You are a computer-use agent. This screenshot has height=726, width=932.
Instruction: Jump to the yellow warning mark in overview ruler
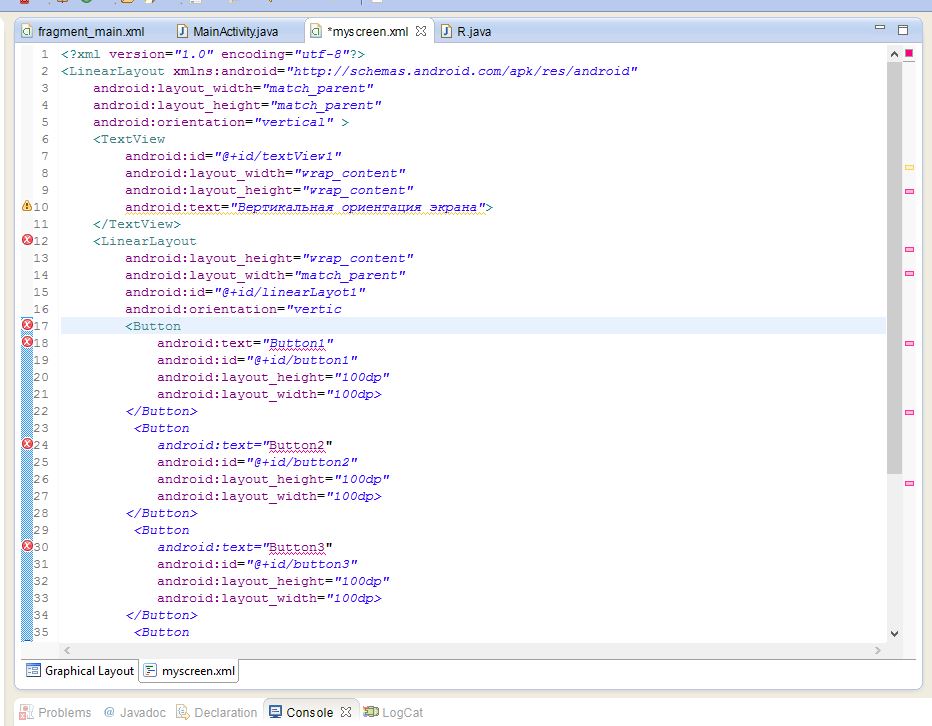pos(909,168)
